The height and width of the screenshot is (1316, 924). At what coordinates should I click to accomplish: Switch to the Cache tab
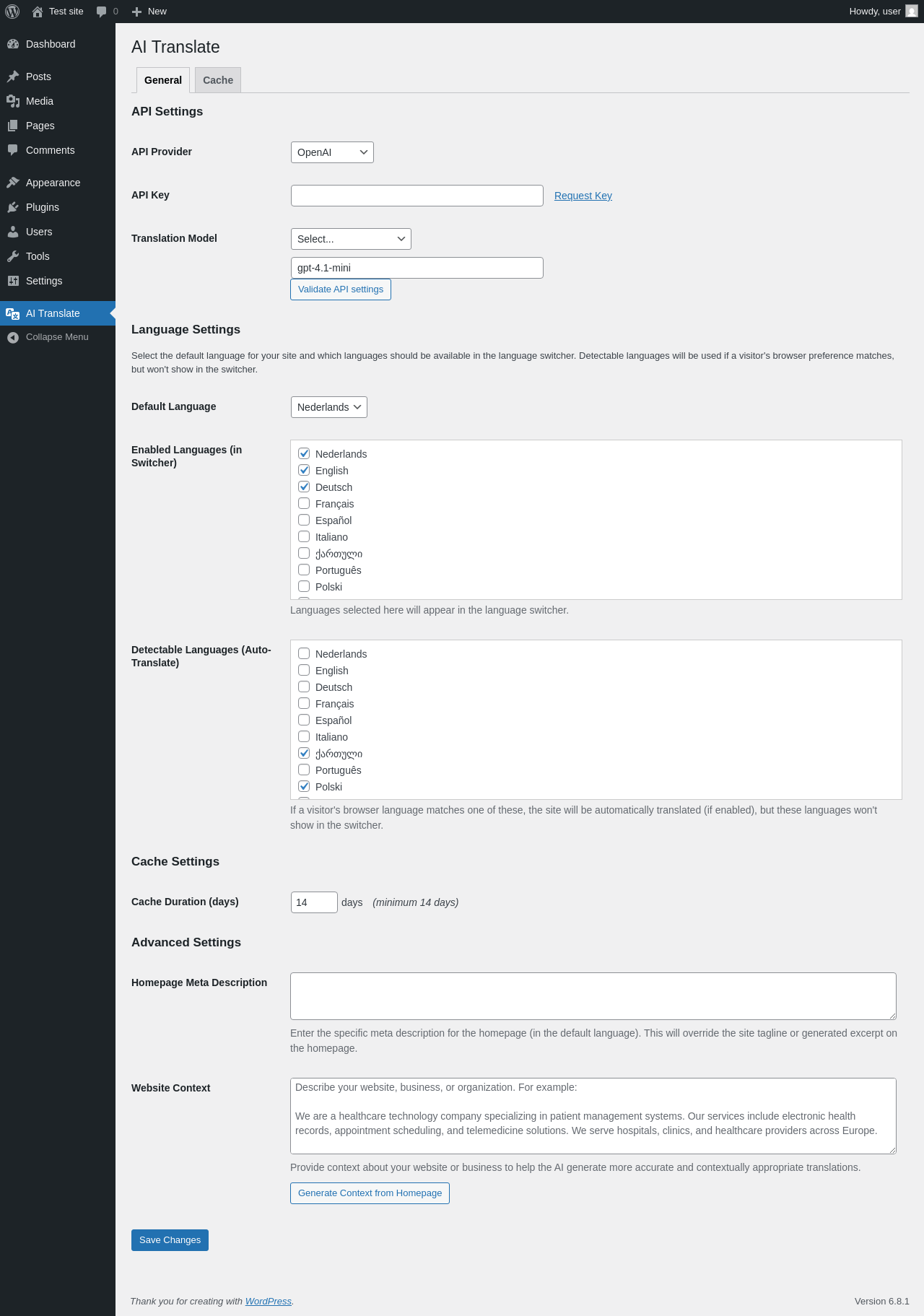pyautogui.click(x=218, y=80)
